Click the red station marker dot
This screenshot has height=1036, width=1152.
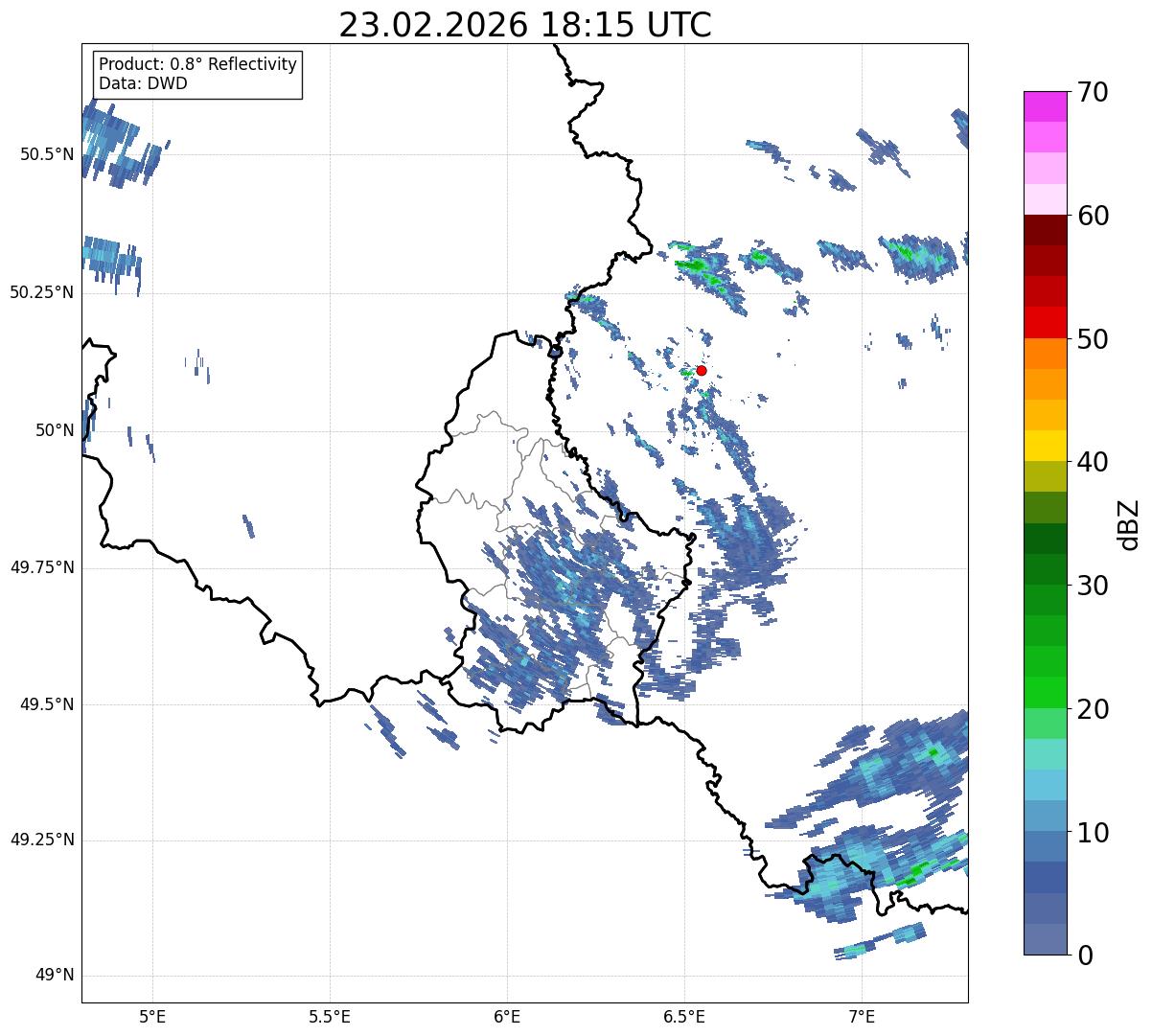[701, 370]
